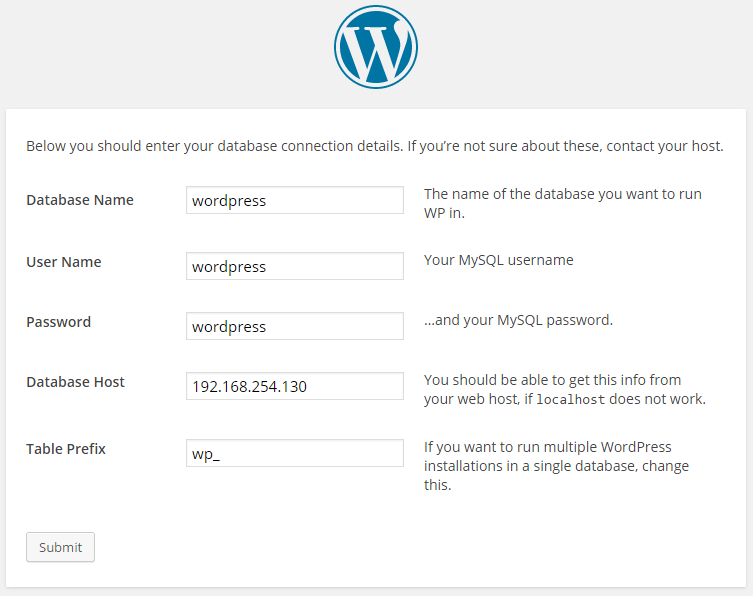The image size is (753, 596).
Task: Click into the Database Name field
Action: tap(295, 200)
